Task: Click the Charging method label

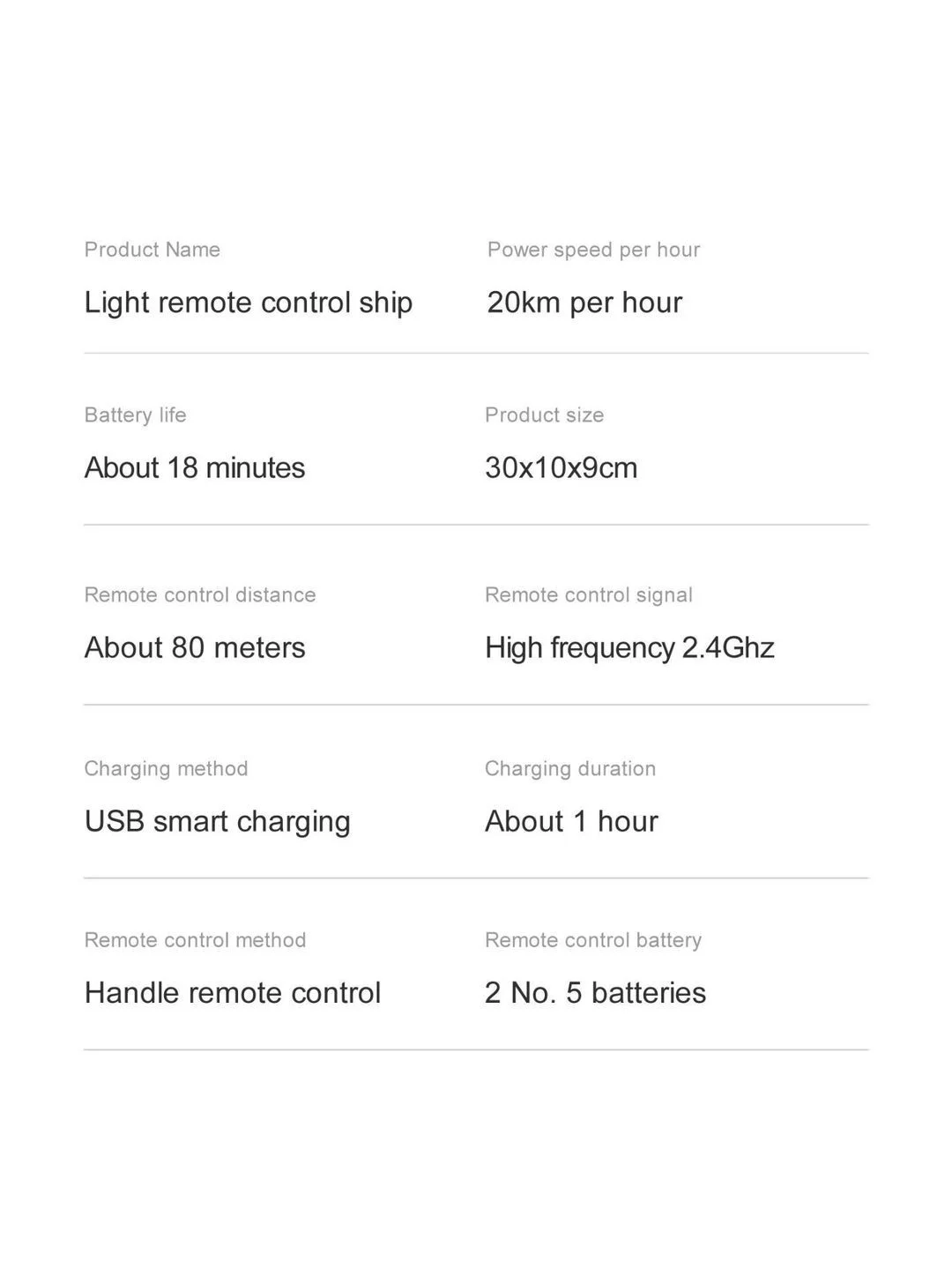Action: (x=167, y=769)
